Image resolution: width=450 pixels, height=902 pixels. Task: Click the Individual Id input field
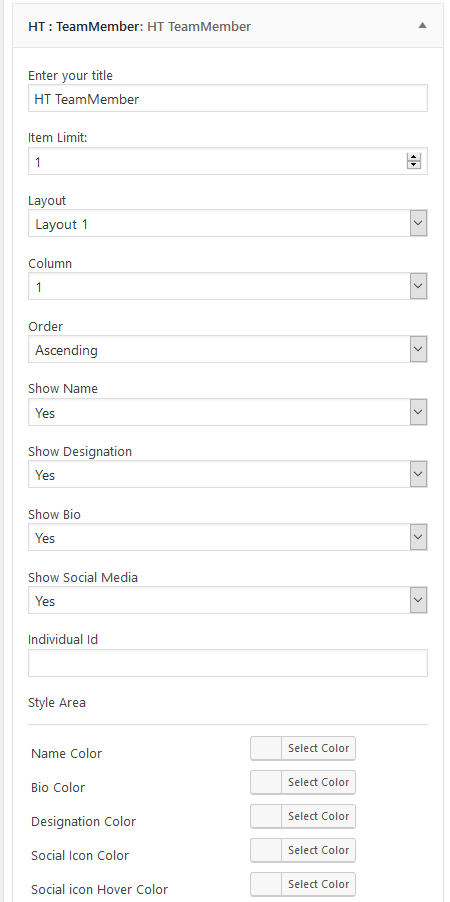pos(228,663)
